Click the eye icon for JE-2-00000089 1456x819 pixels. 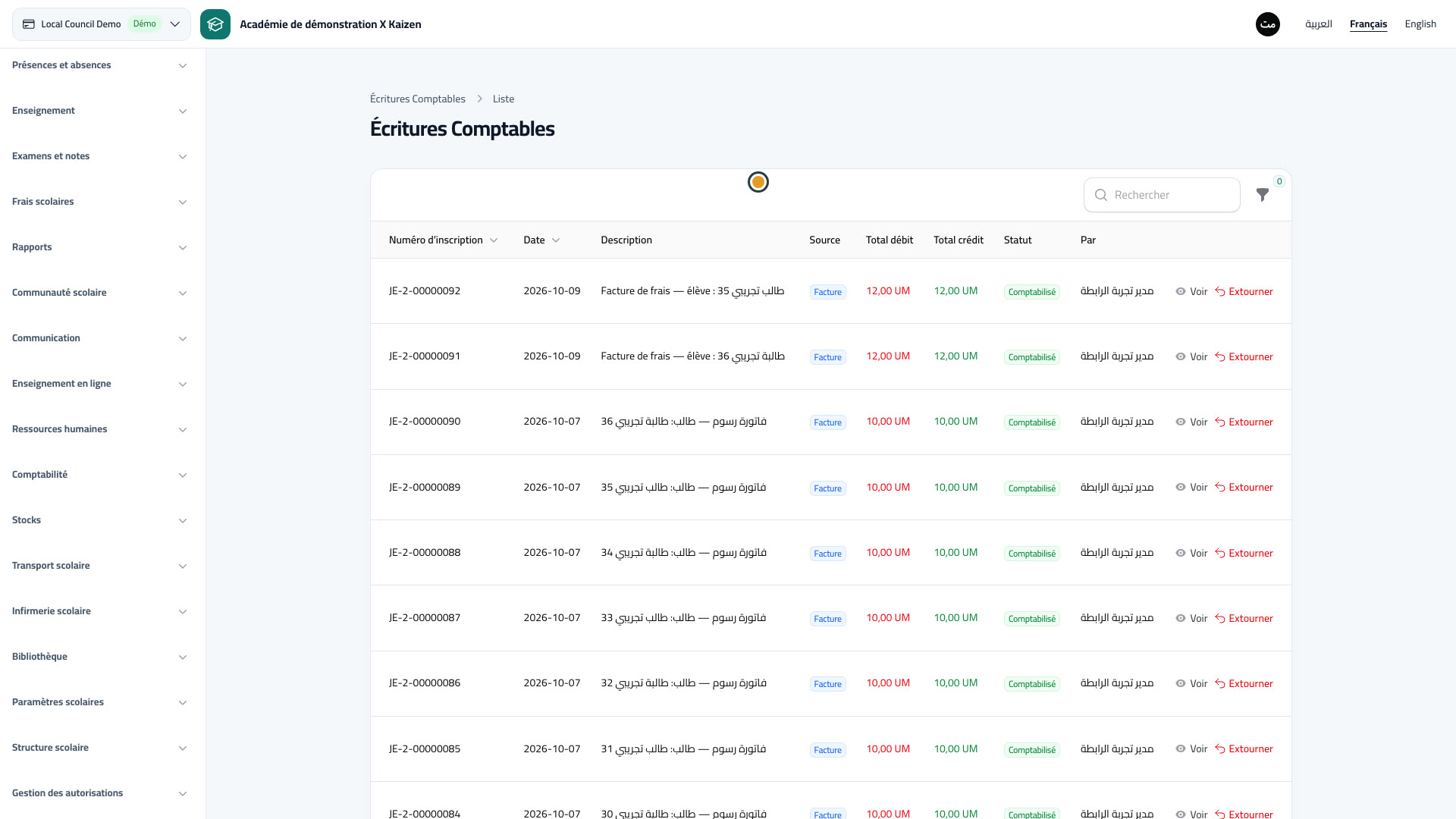point(1181,487)
